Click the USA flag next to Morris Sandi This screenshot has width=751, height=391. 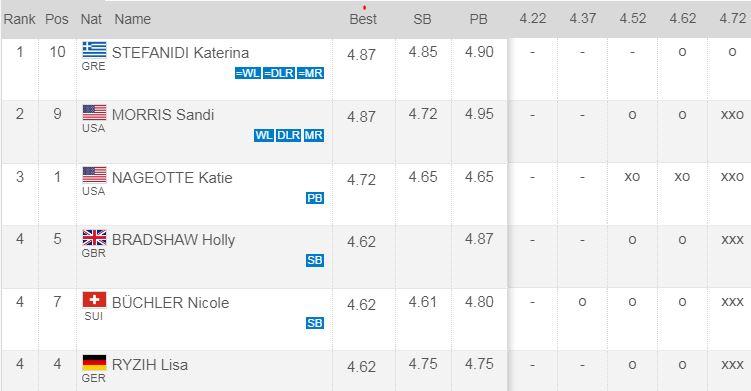94,113
